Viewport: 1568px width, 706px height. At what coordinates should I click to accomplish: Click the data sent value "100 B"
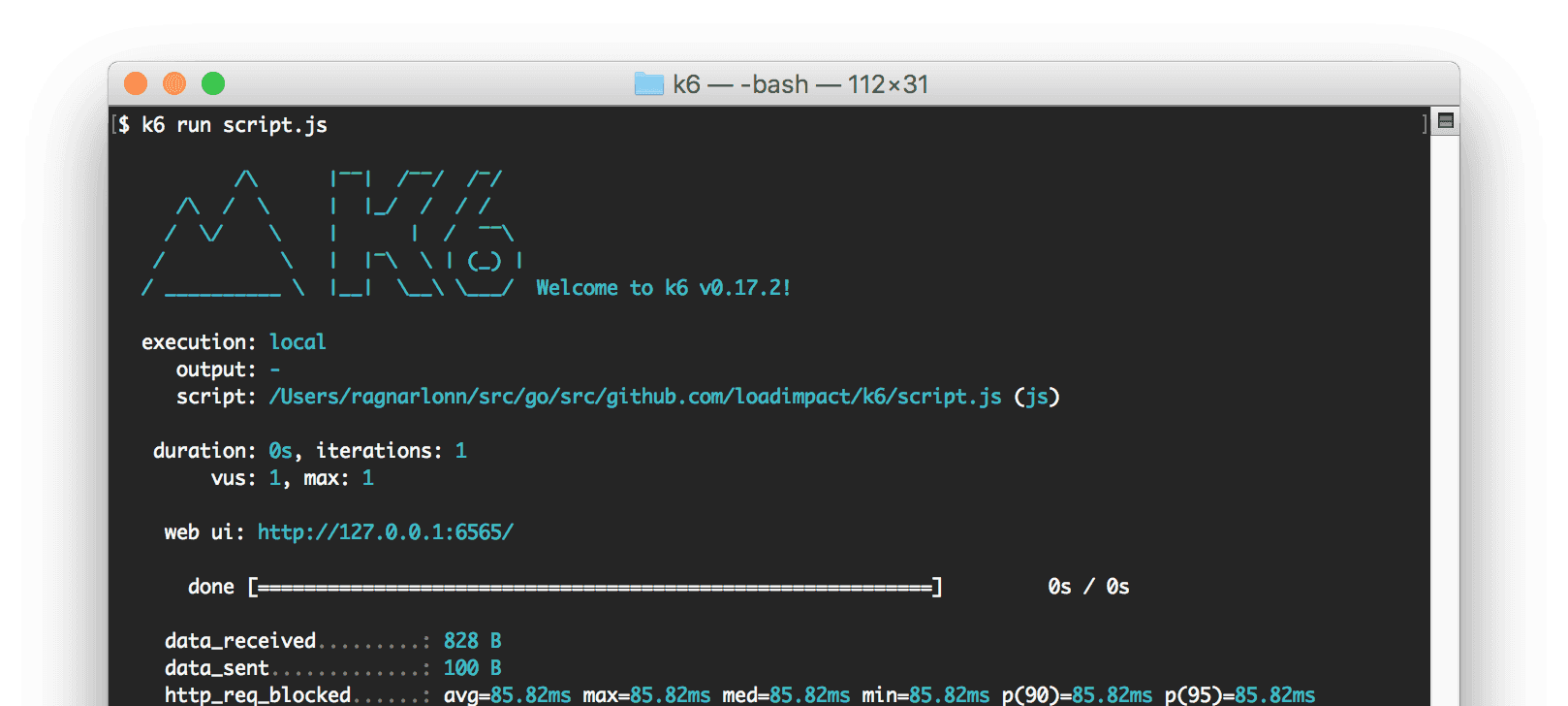tap(473, 668)
